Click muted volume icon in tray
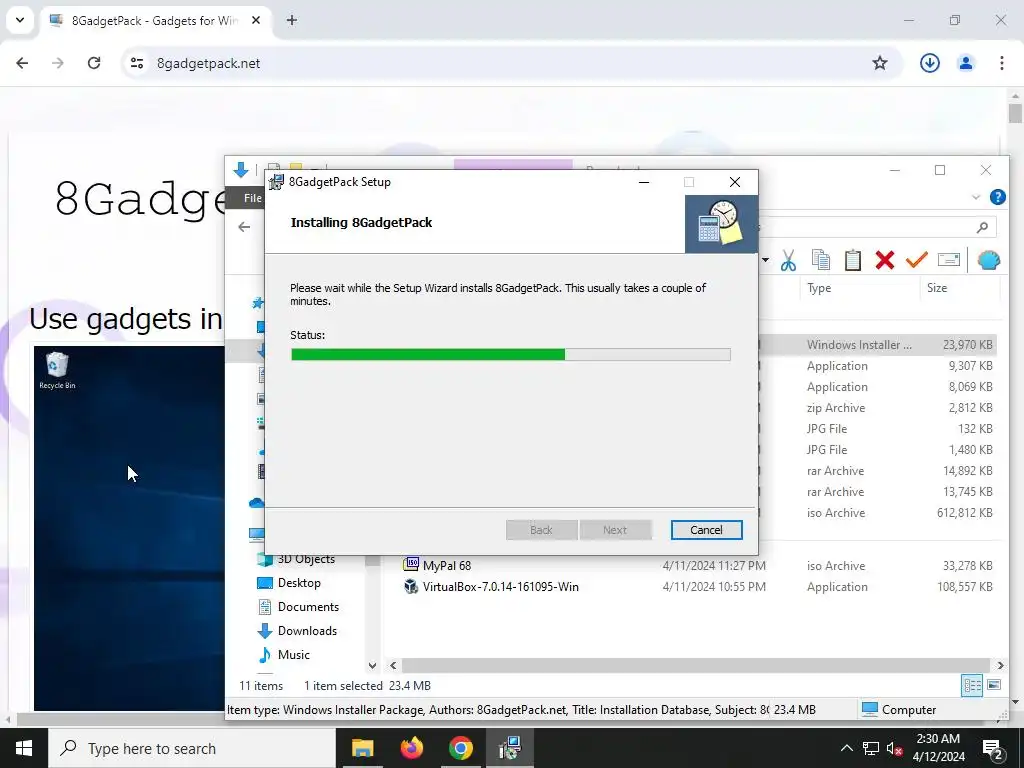The image size is (1024, 768). click(x=895, y=748)
